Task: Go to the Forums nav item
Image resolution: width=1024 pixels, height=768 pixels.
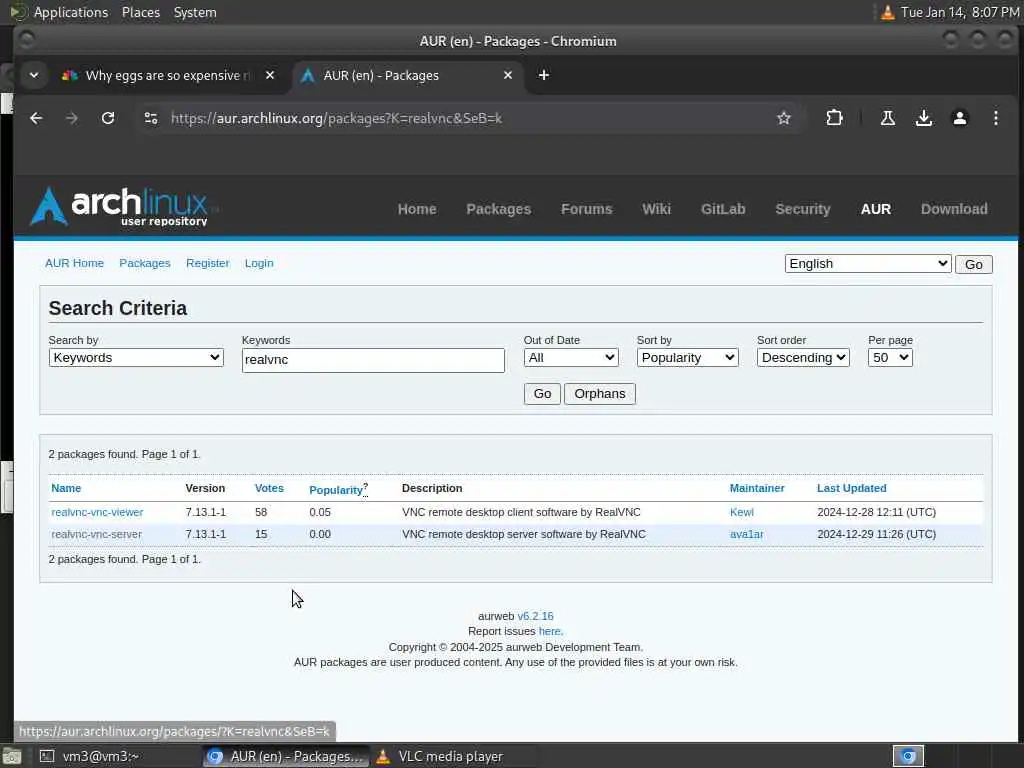Action: 586,209
